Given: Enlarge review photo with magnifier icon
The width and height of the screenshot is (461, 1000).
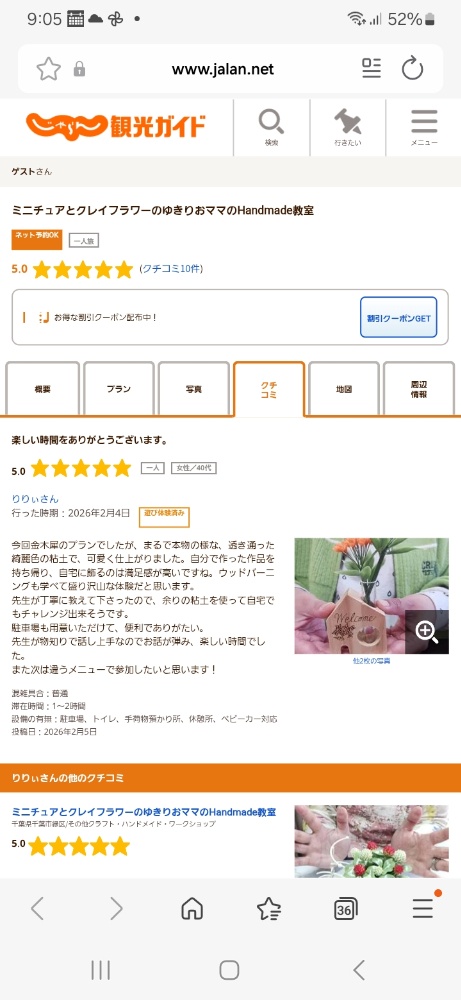Looking at the screenshot, I should [427, 632].
